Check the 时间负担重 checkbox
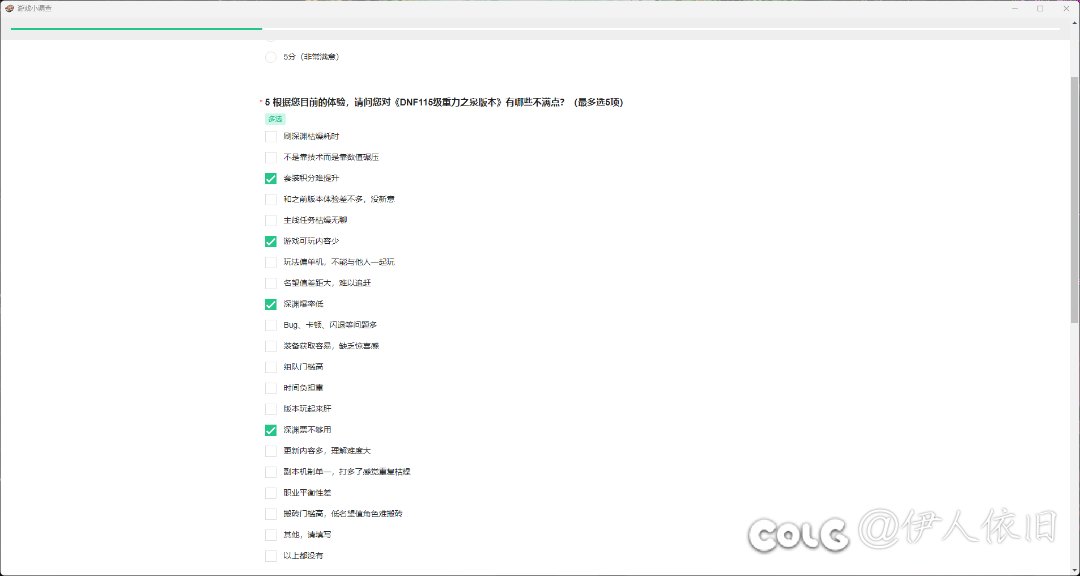Image resolution: width=1080 pixels, height=576 pixels. [271, 388]
